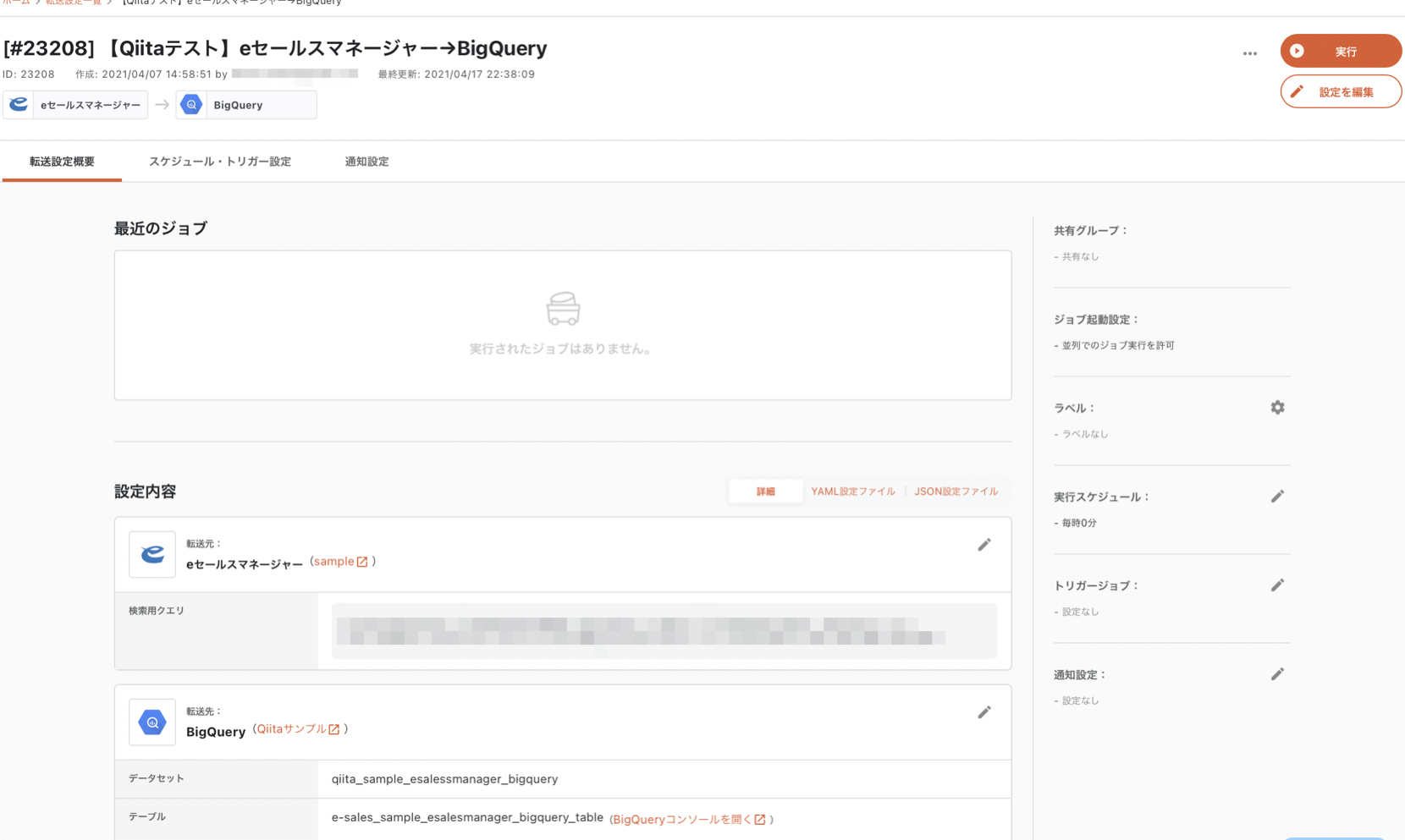1405x840 pixels.
Task: Click the BigQuery hexagon icon in header badge
Action: tap(191, 105)
